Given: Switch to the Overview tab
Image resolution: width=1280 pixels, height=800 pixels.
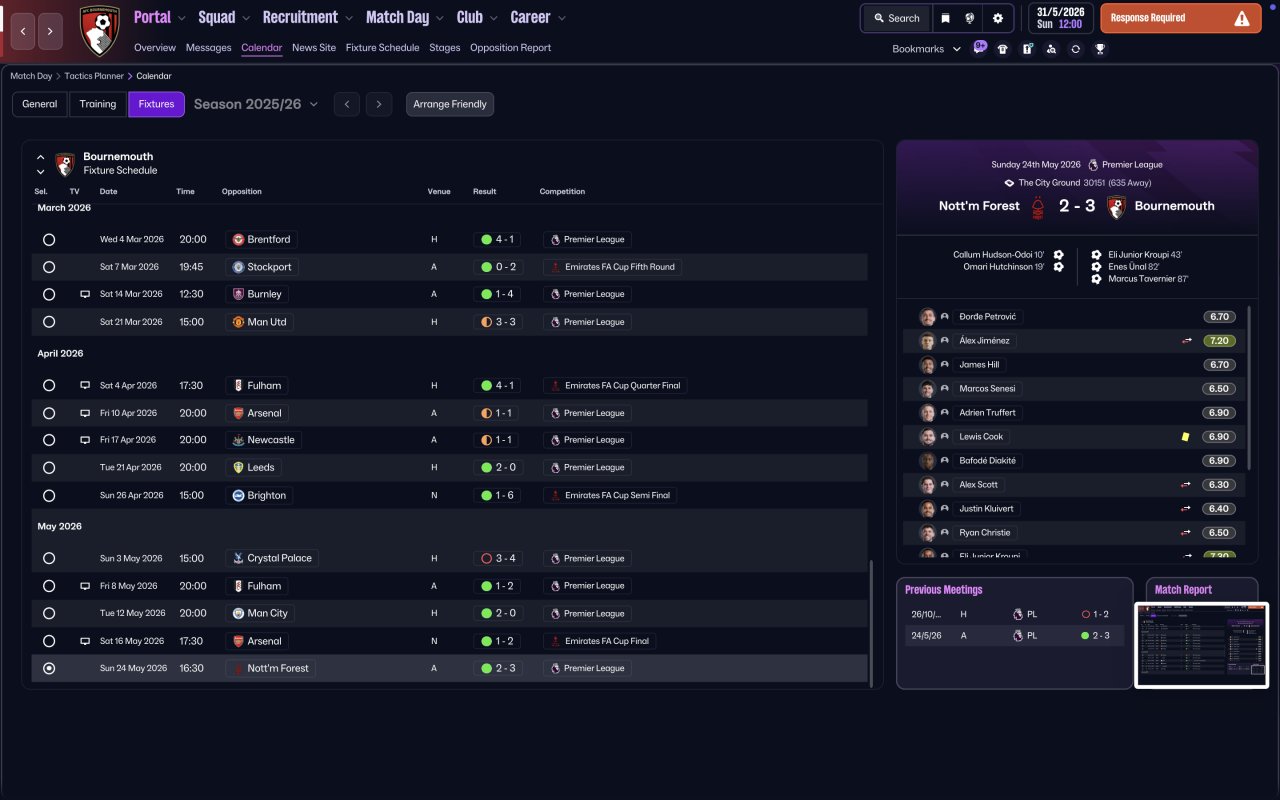Looking at the screenshot, I should click(x=155, y=48).
